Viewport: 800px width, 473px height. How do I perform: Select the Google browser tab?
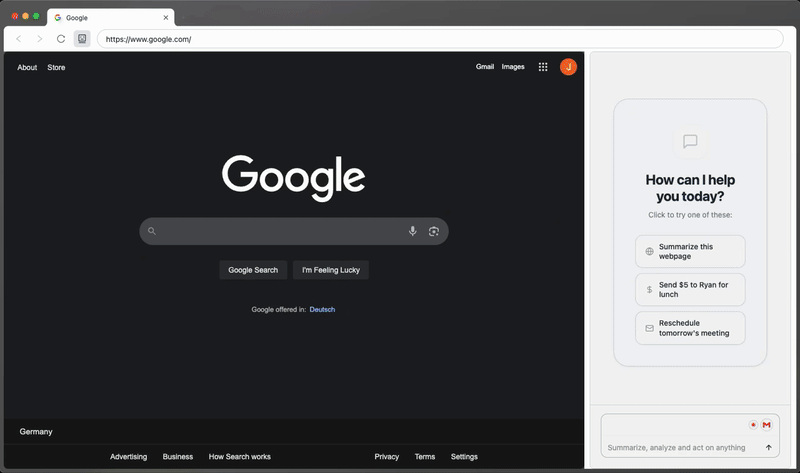point(111,17)
